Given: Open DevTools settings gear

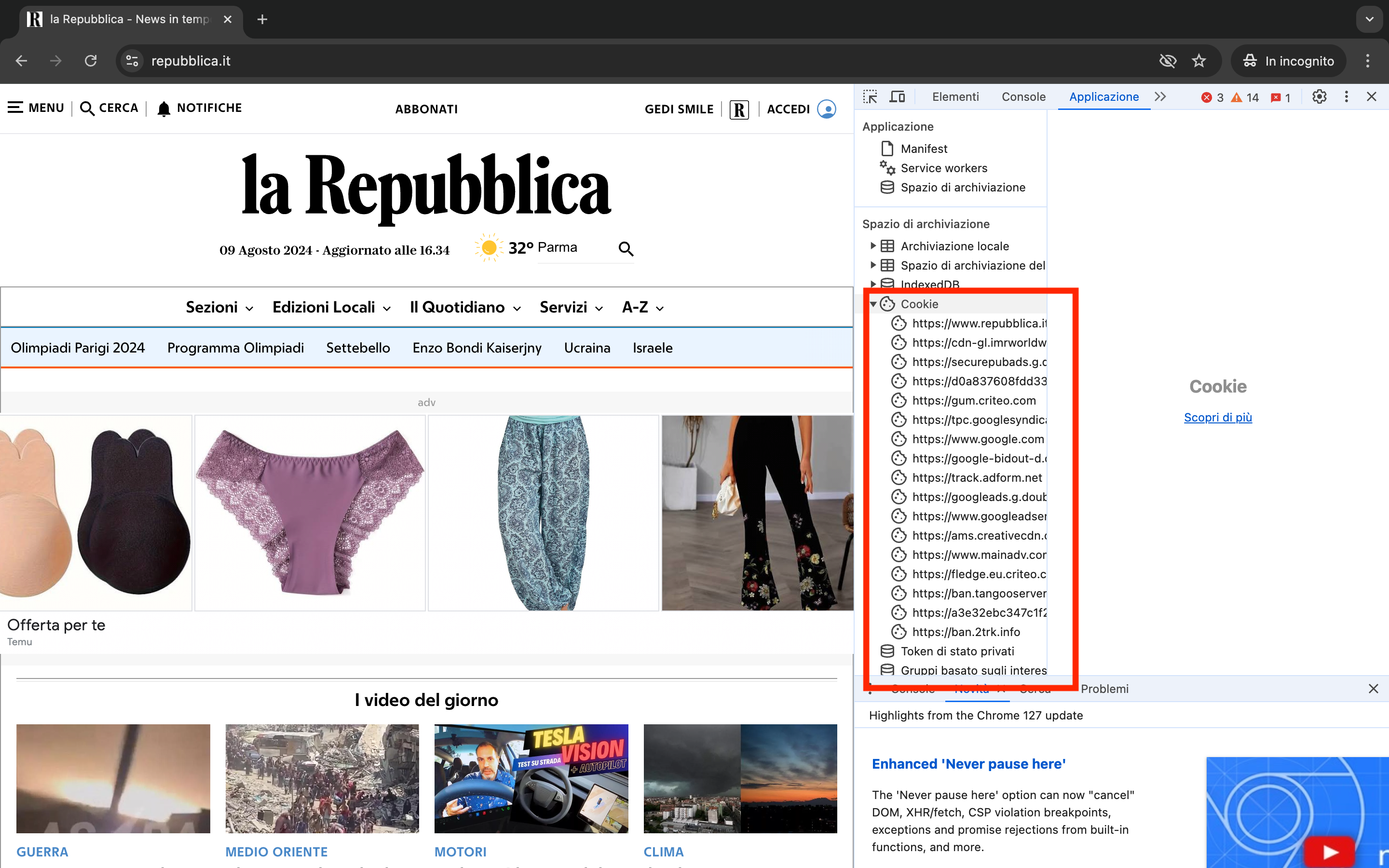Looking at the screenshot, I should [x=1319, y=97].
